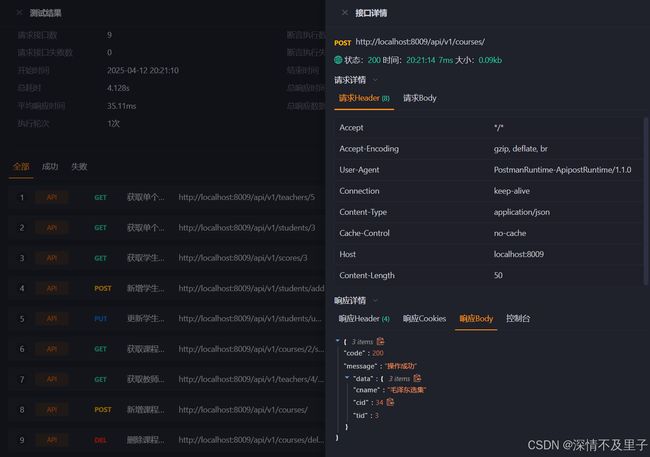
Task: Filter results by 成功 tab
Action: (50, 167)
